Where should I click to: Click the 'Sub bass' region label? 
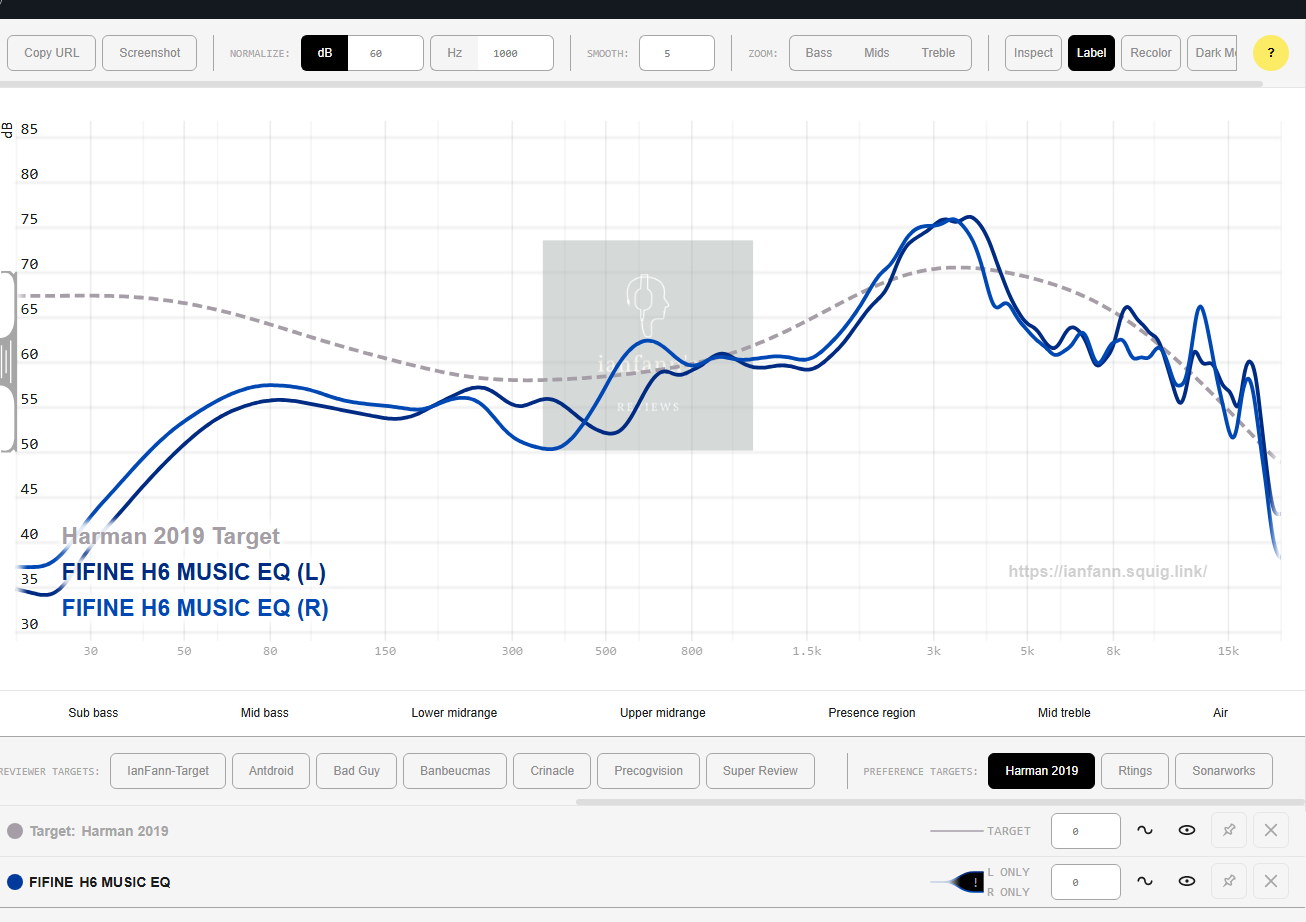(x=93, y=713)
